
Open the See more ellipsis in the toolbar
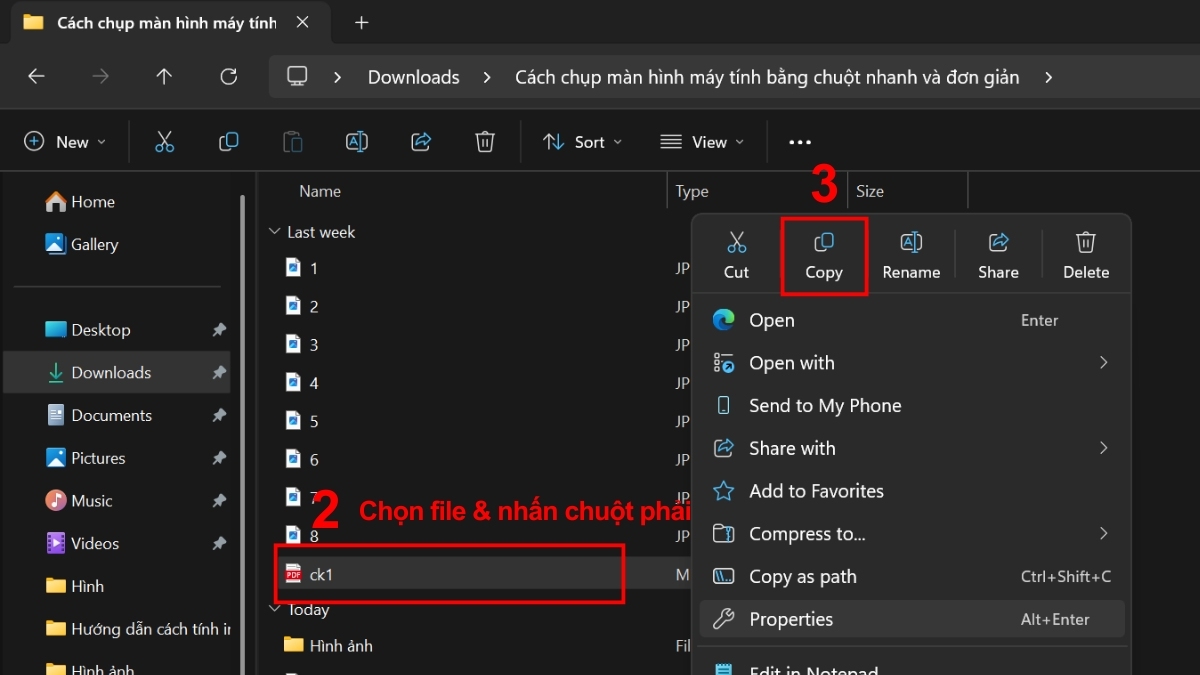point(800,143)
